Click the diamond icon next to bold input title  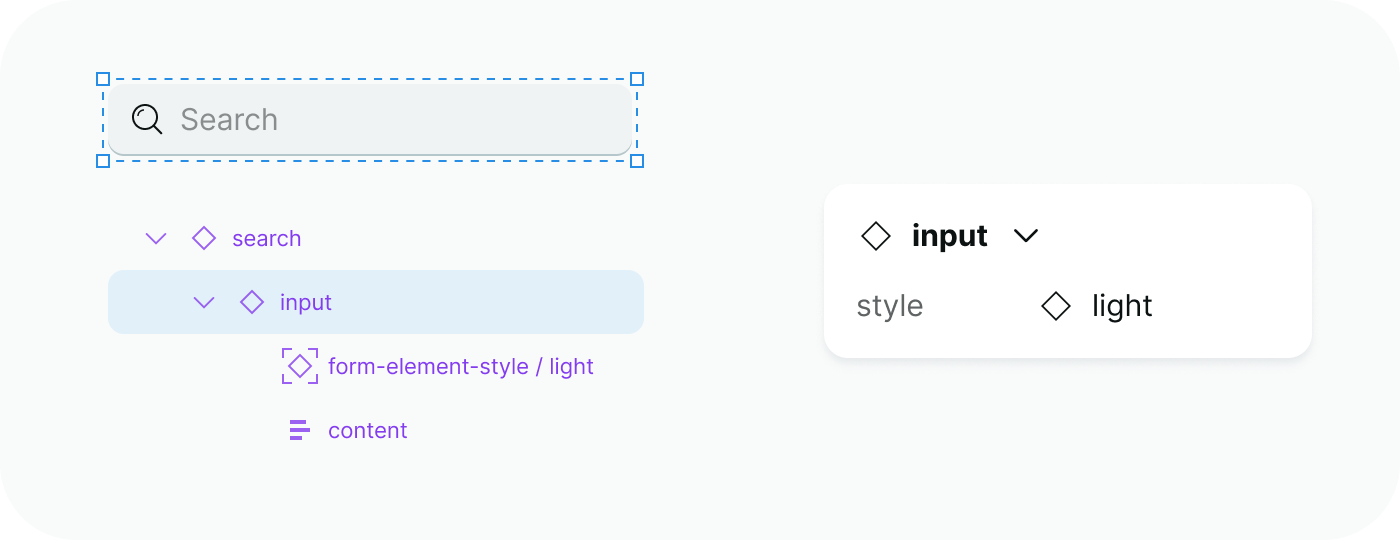click(876, 236)
